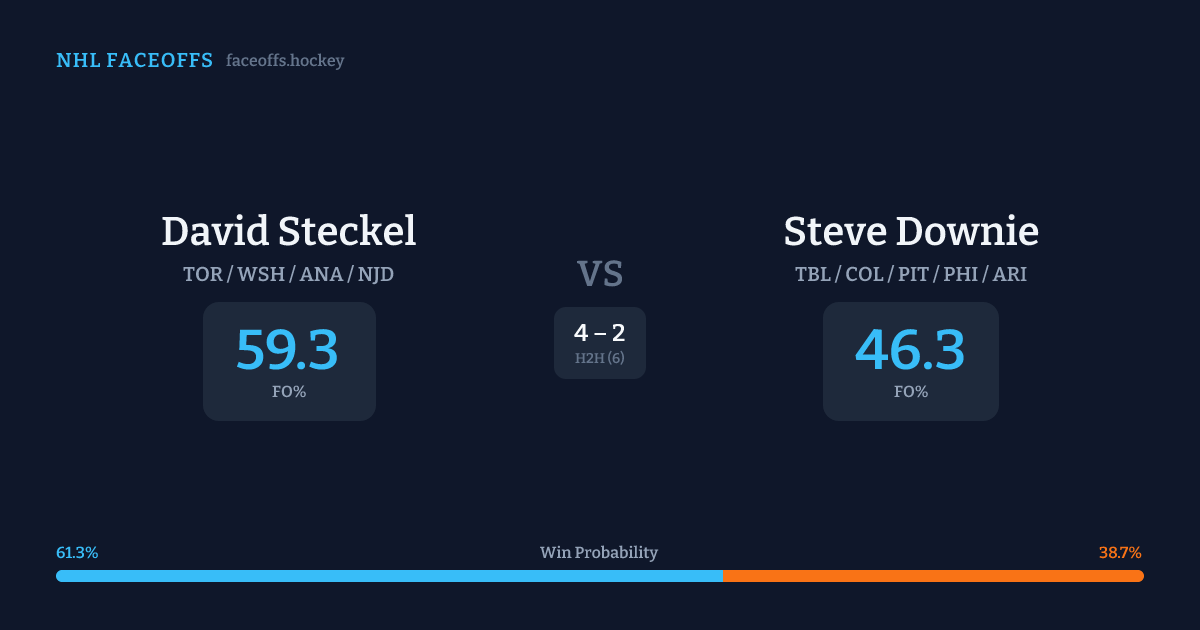This screenshot has height=630, width=1200.
Task: Click the H2H (6) label
Action: (600, 358)
